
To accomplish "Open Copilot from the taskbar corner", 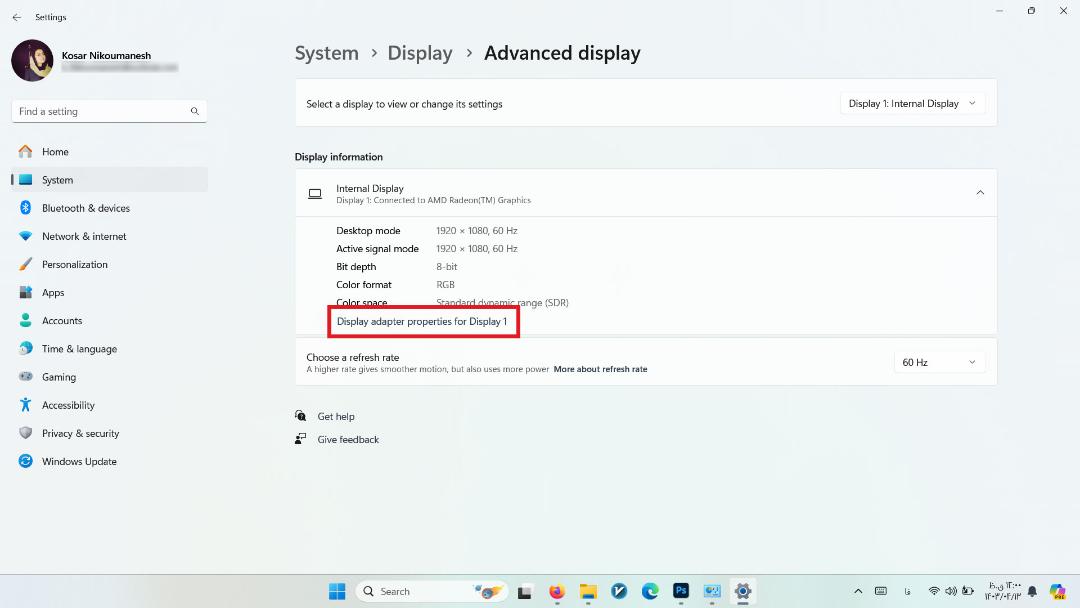I will click(1057, 591).
